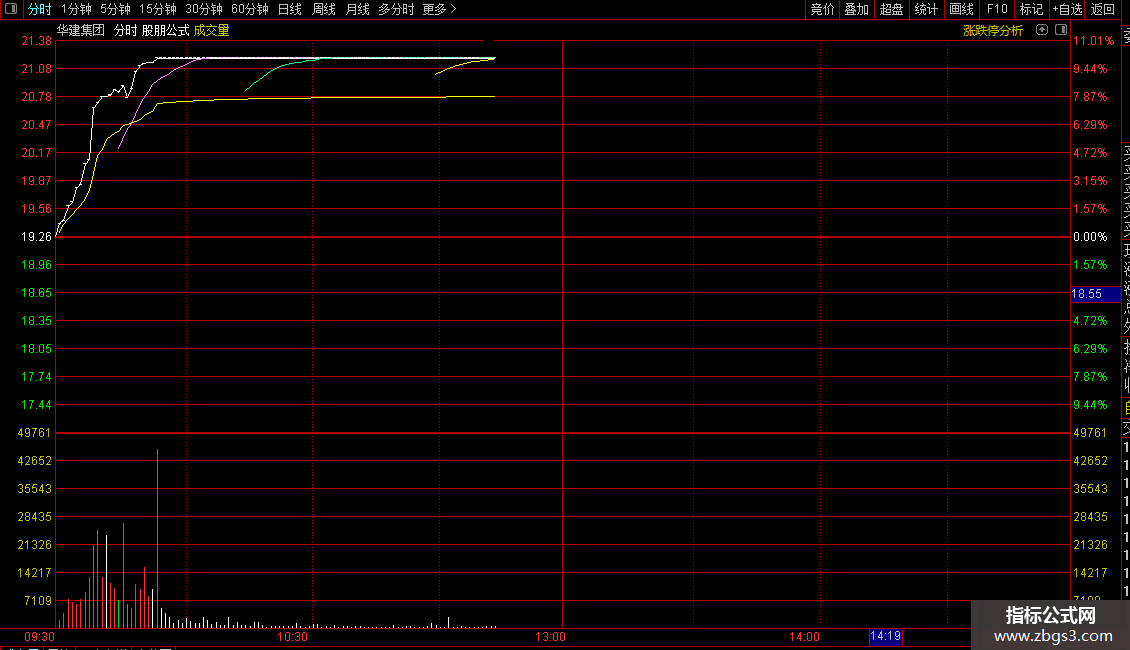The width and height of the screenshot is (1130, 650).
Task: Click the 10:30 time axis label
Action: pos(293,637)
